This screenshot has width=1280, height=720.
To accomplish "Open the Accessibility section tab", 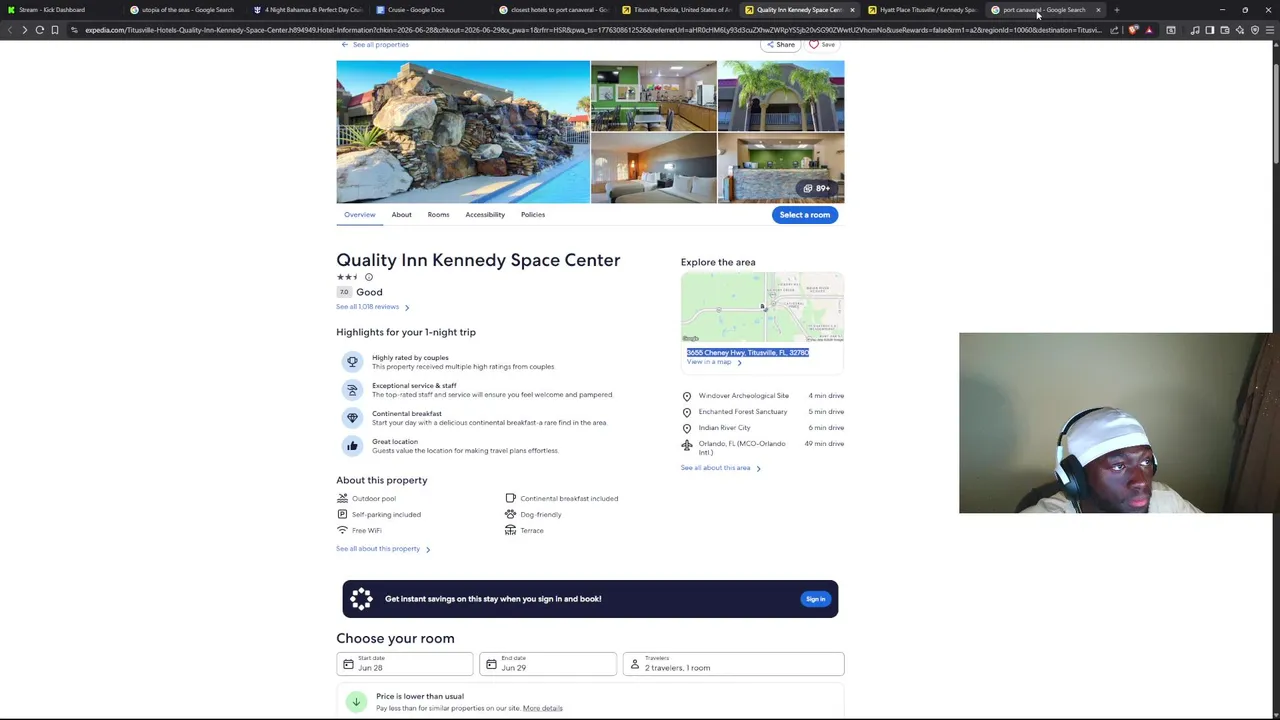I will click(485, 215).
